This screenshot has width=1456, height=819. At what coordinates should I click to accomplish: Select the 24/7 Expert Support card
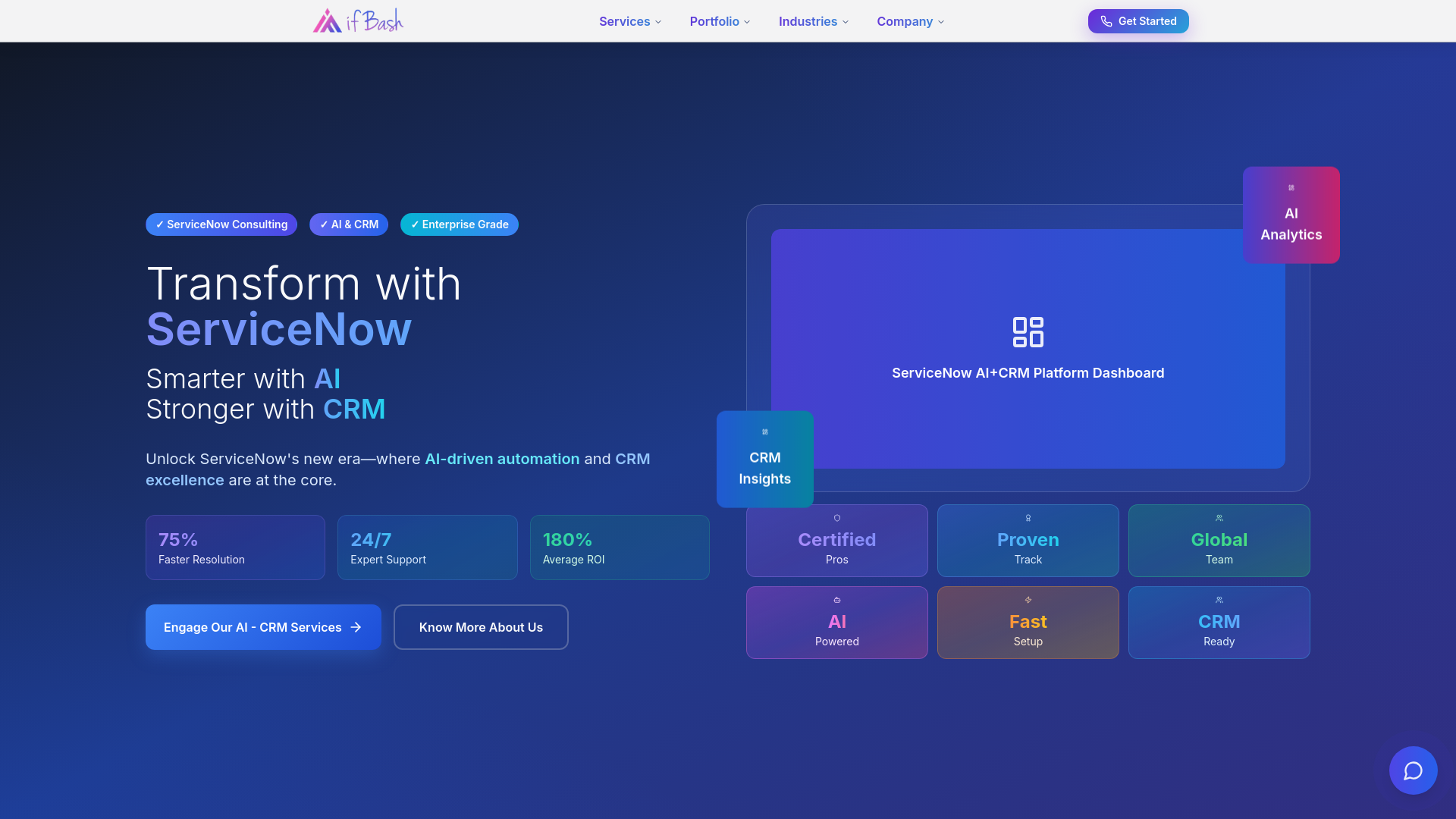pyautogui.click(x=428, y=548)
